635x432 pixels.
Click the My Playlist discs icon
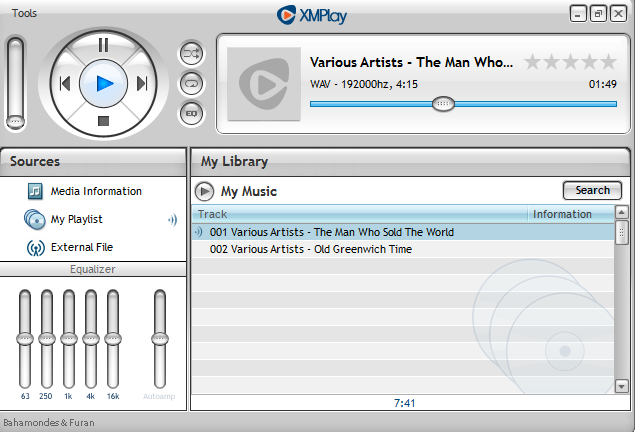[35, 219]
